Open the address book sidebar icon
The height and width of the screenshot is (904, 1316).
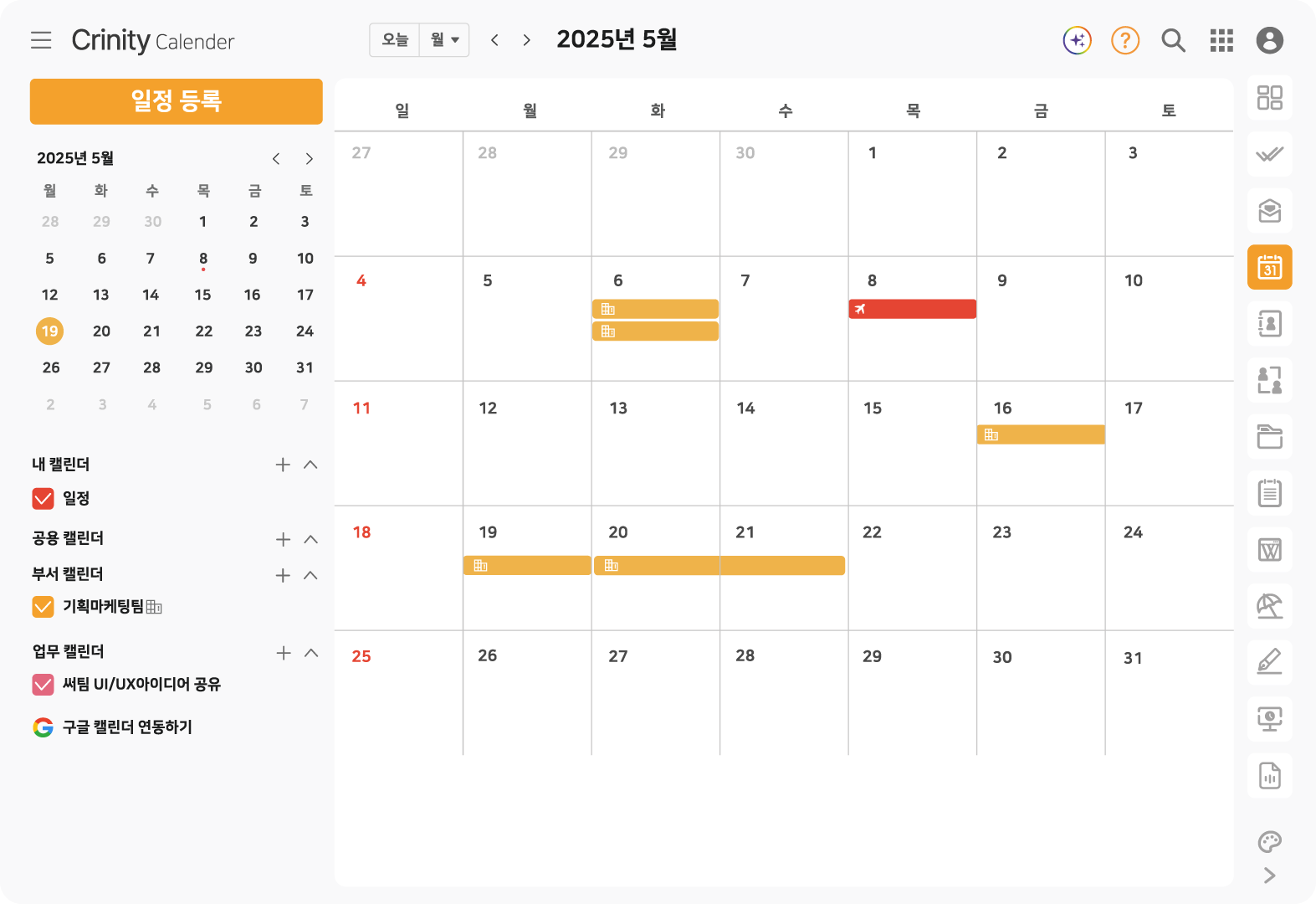[x=1269, y=324]
